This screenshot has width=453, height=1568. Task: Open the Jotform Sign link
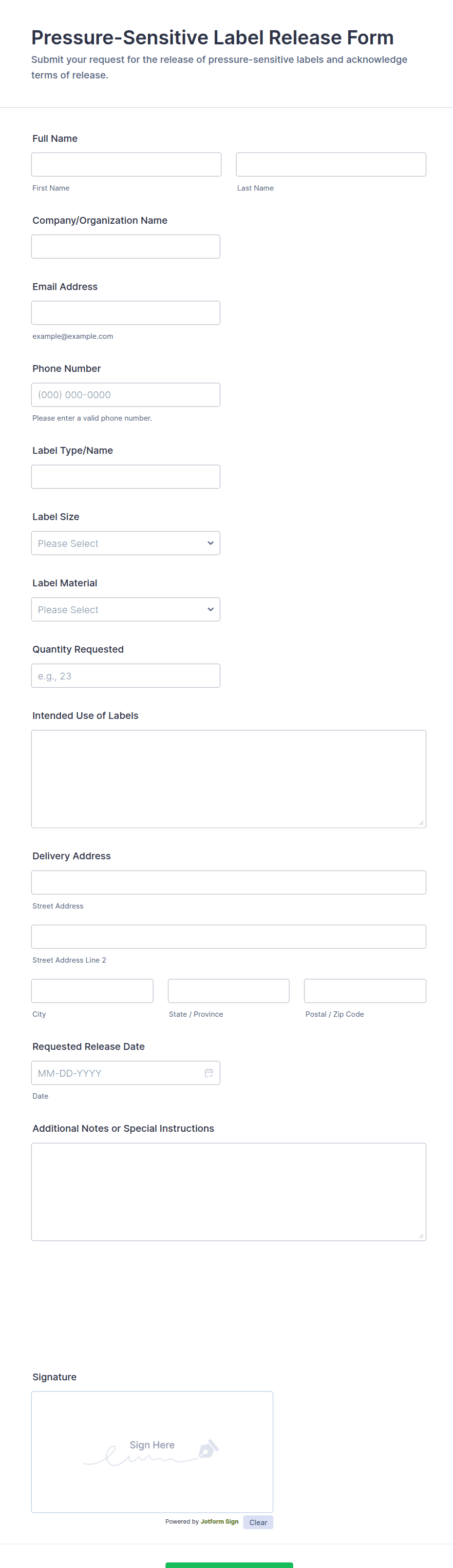219,1521
